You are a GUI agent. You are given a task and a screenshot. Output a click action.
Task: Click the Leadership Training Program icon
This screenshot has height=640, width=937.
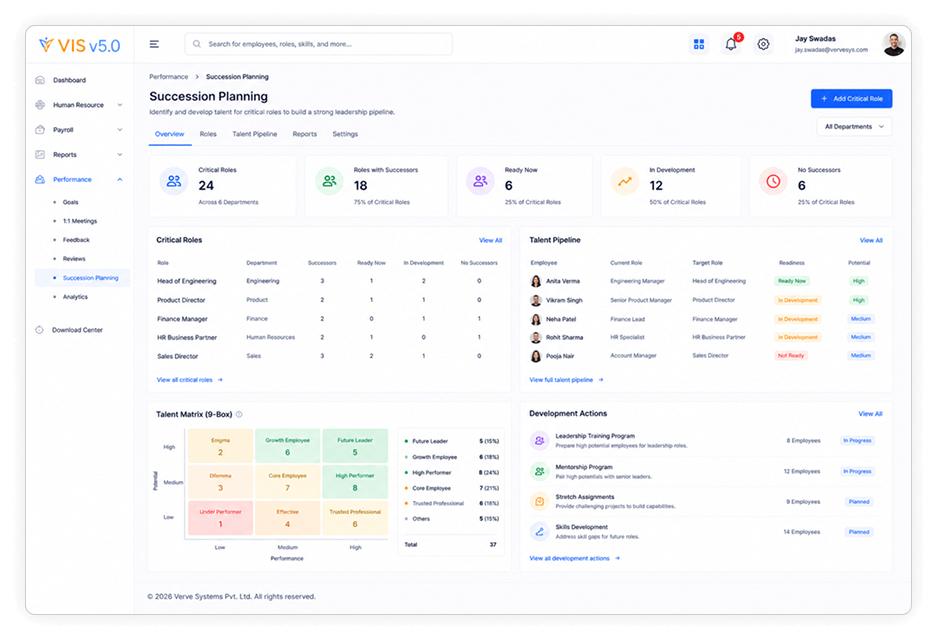tap(539, 440)
